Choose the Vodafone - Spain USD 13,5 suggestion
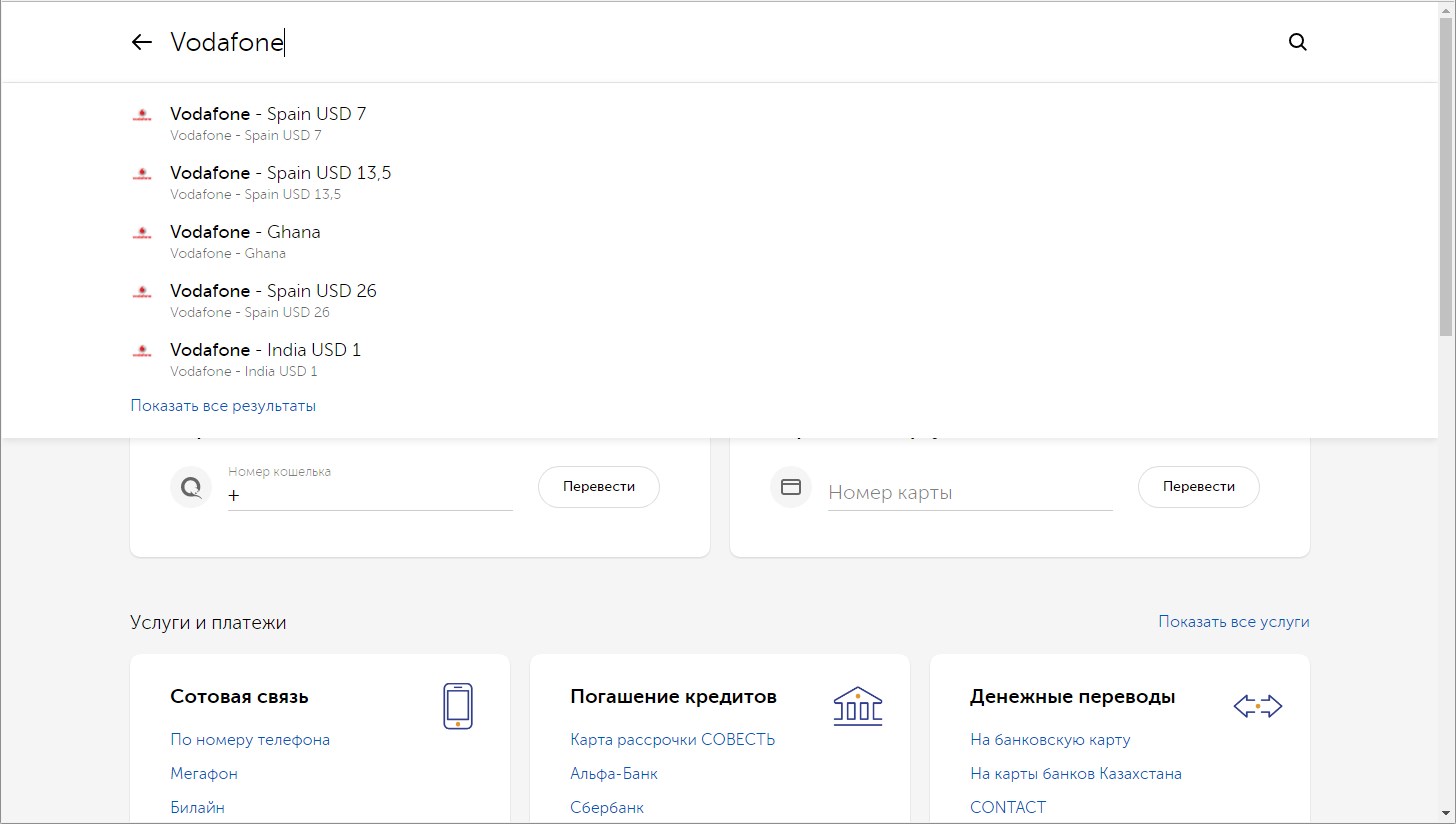1456x824 pixels. (280, 173)
